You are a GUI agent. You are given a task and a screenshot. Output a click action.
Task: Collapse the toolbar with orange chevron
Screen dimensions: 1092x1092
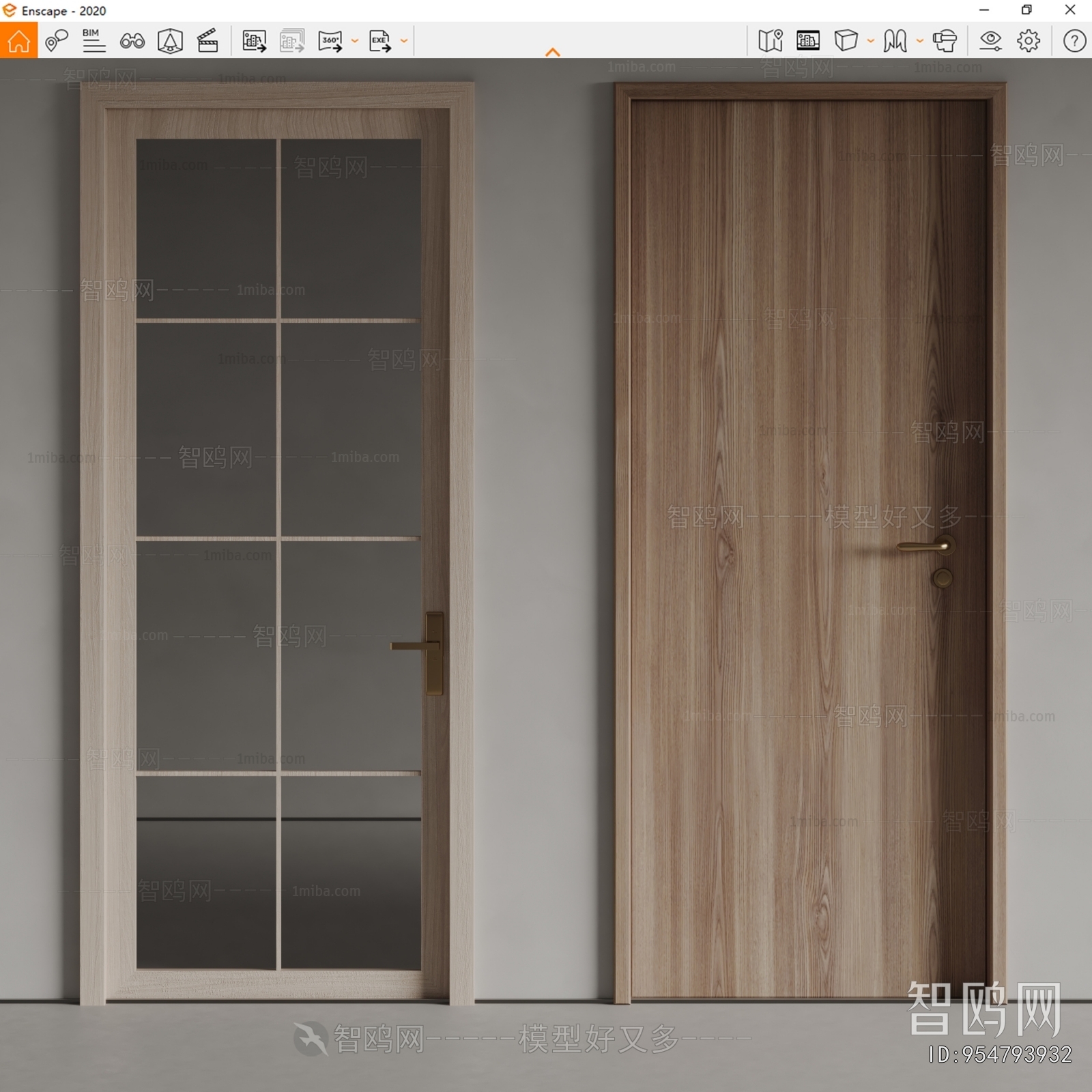[x=553, y=52]
